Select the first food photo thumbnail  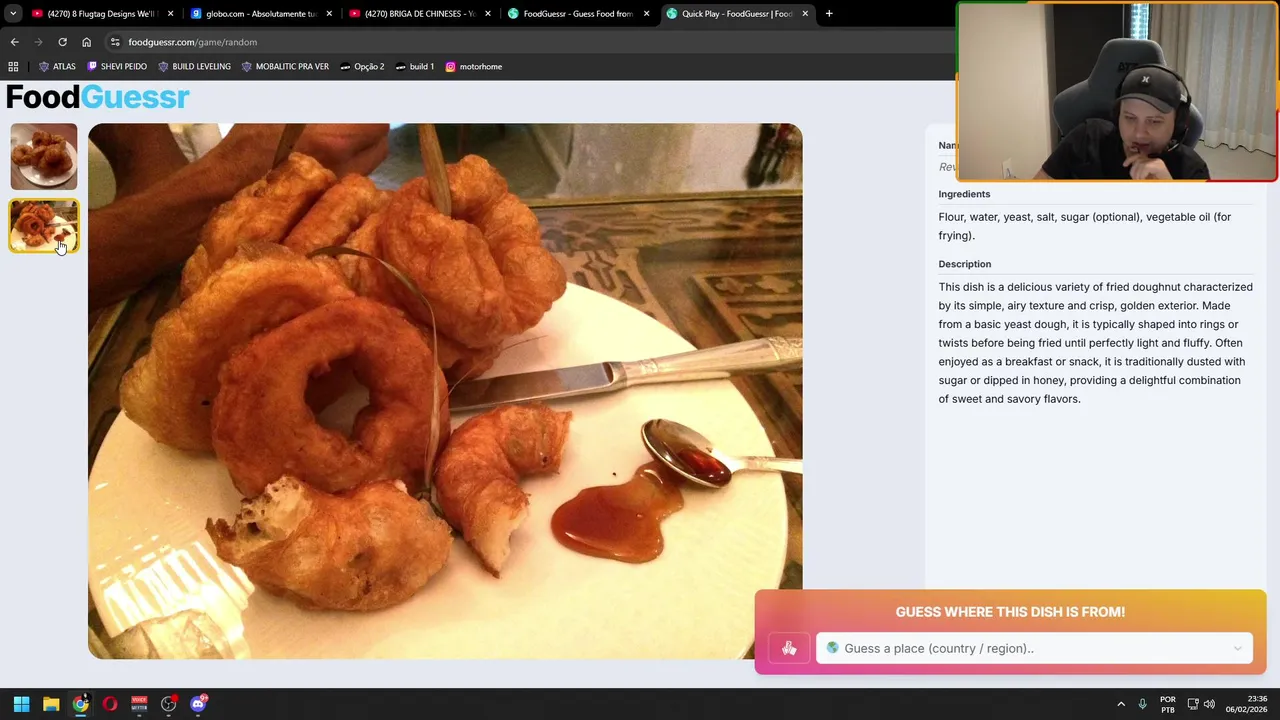click(43, 156)
